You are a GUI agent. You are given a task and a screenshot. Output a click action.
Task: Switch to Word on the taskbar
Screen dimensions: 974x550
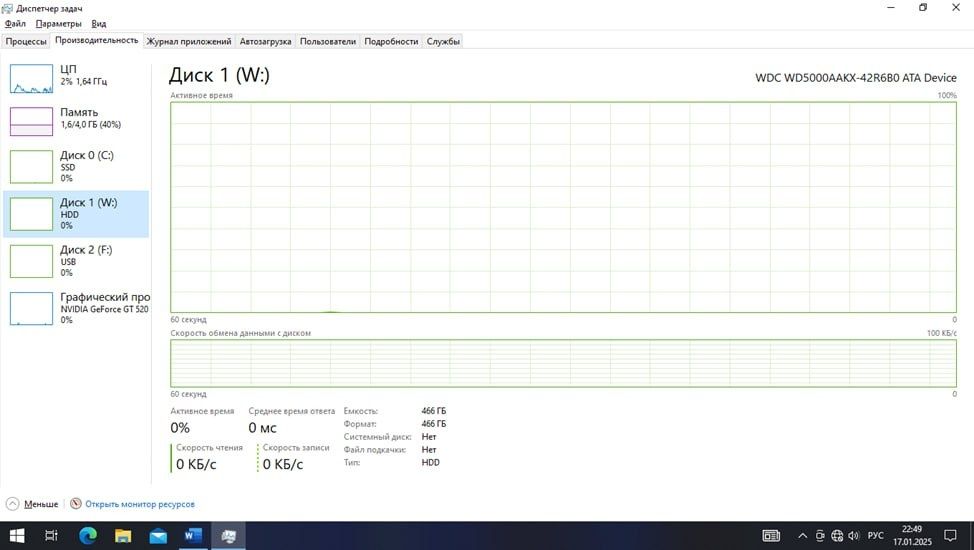[193, 536]
